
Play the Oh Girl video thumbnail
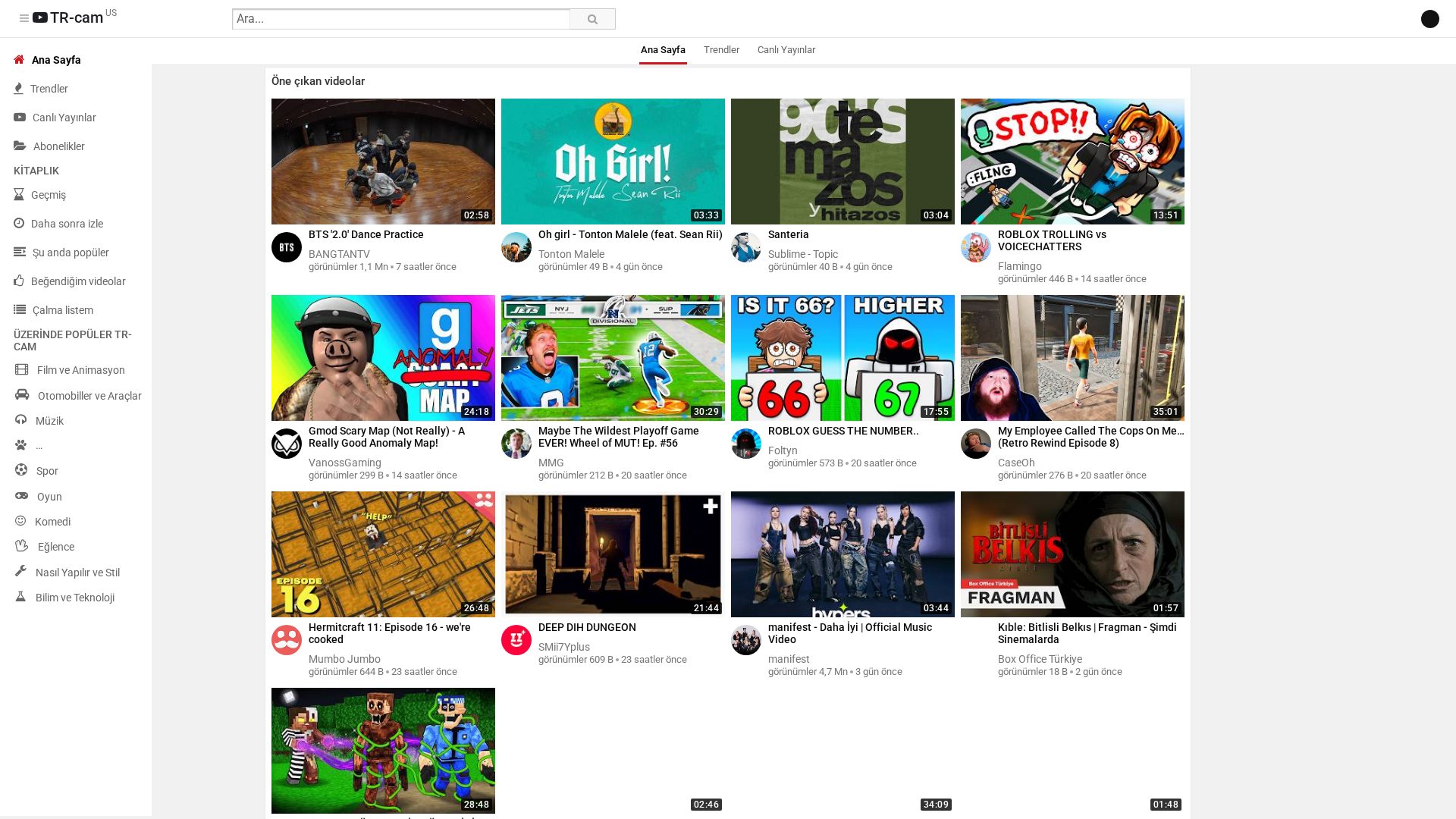tap(613, 161)
